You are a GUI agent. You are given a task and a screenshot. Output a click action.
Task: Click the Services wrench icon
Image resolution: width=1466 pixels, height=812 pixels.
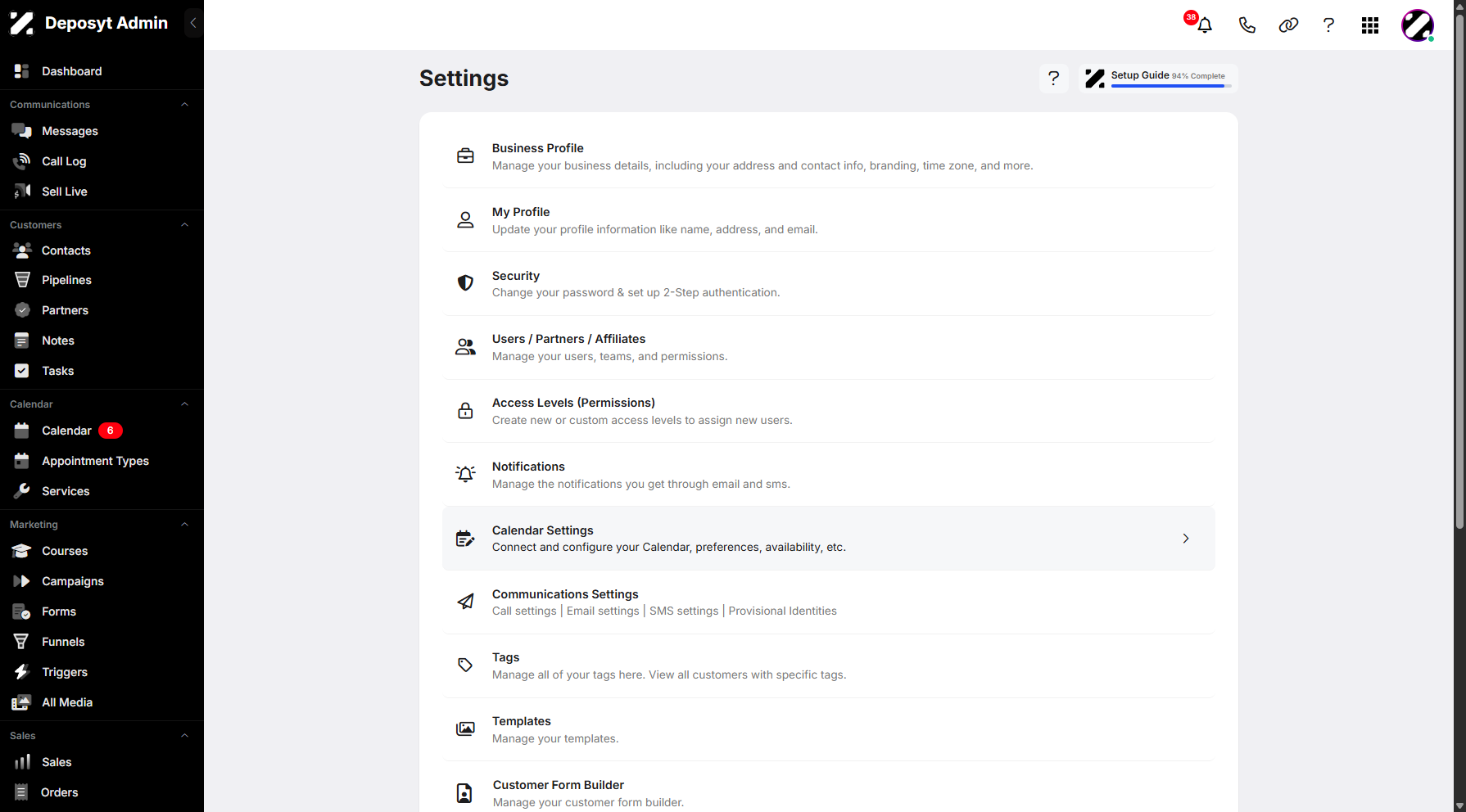tap(22, 490)
